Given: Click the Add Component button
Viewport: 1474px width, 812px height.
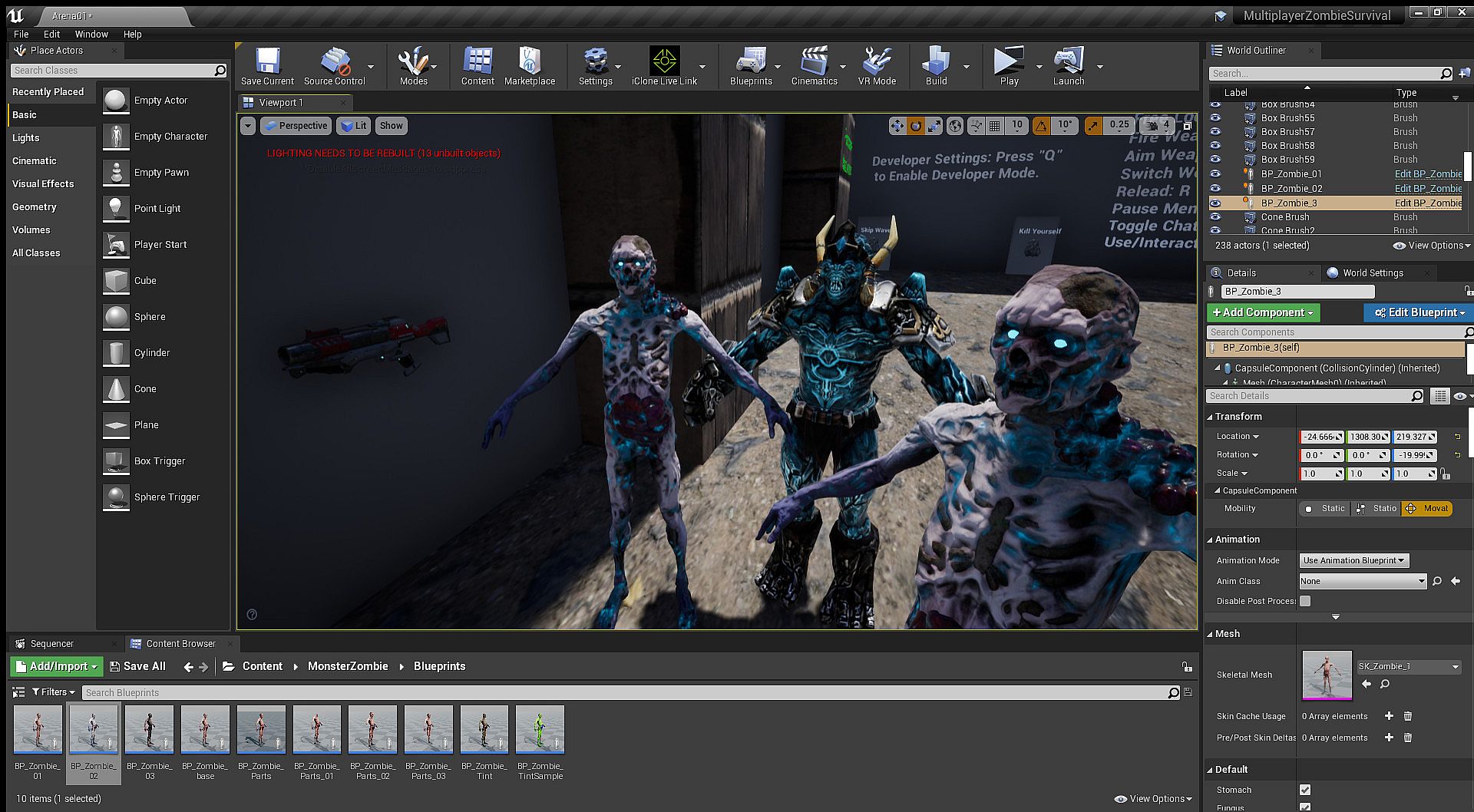Looking at the screenshot, I should pos(1263,312).
